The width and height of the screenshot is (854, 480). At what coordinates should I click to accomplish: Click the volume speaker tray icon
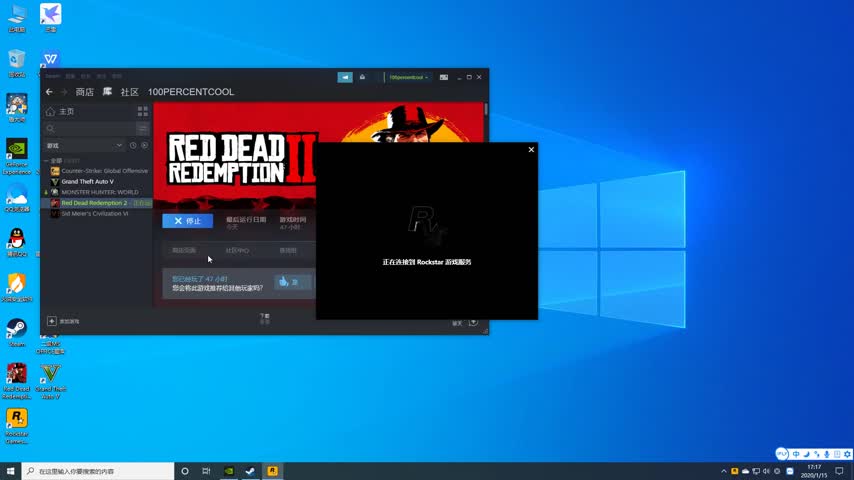point(766,471)
